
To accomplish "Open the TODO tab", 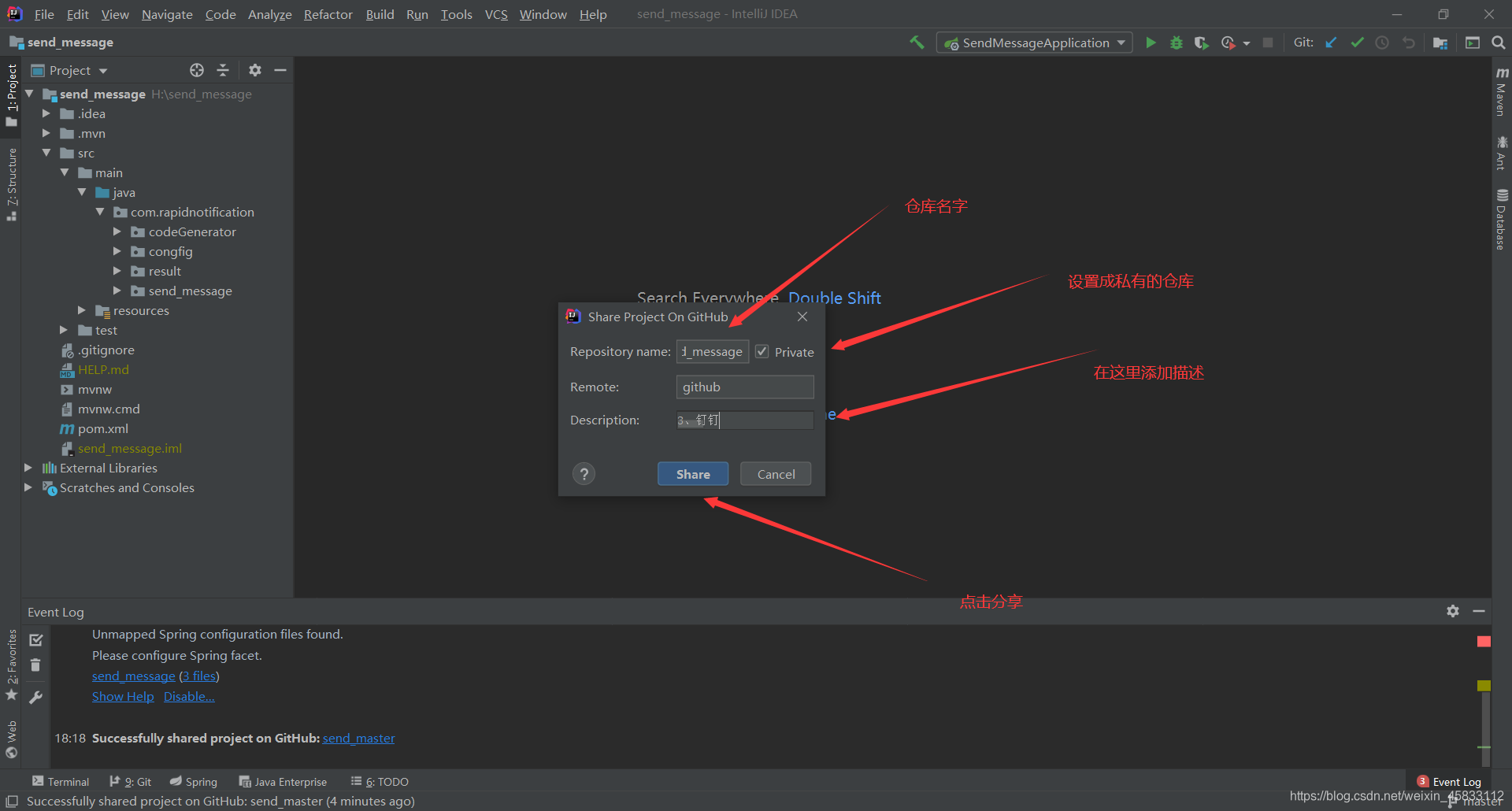I will point(380,781).
